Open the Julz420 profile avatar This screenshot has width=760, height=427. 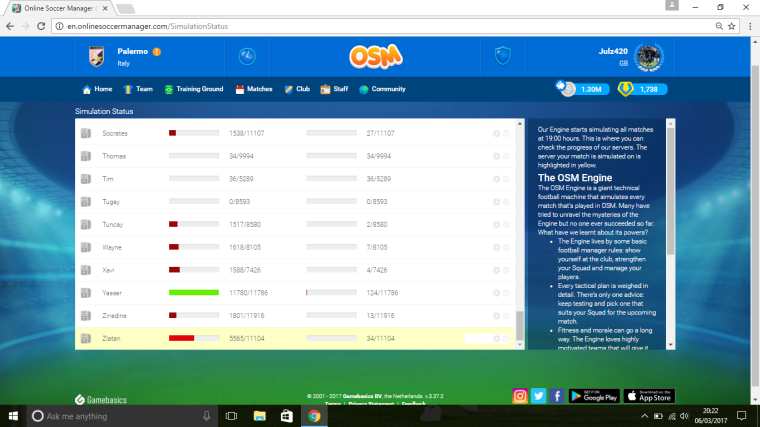[649, 57]
